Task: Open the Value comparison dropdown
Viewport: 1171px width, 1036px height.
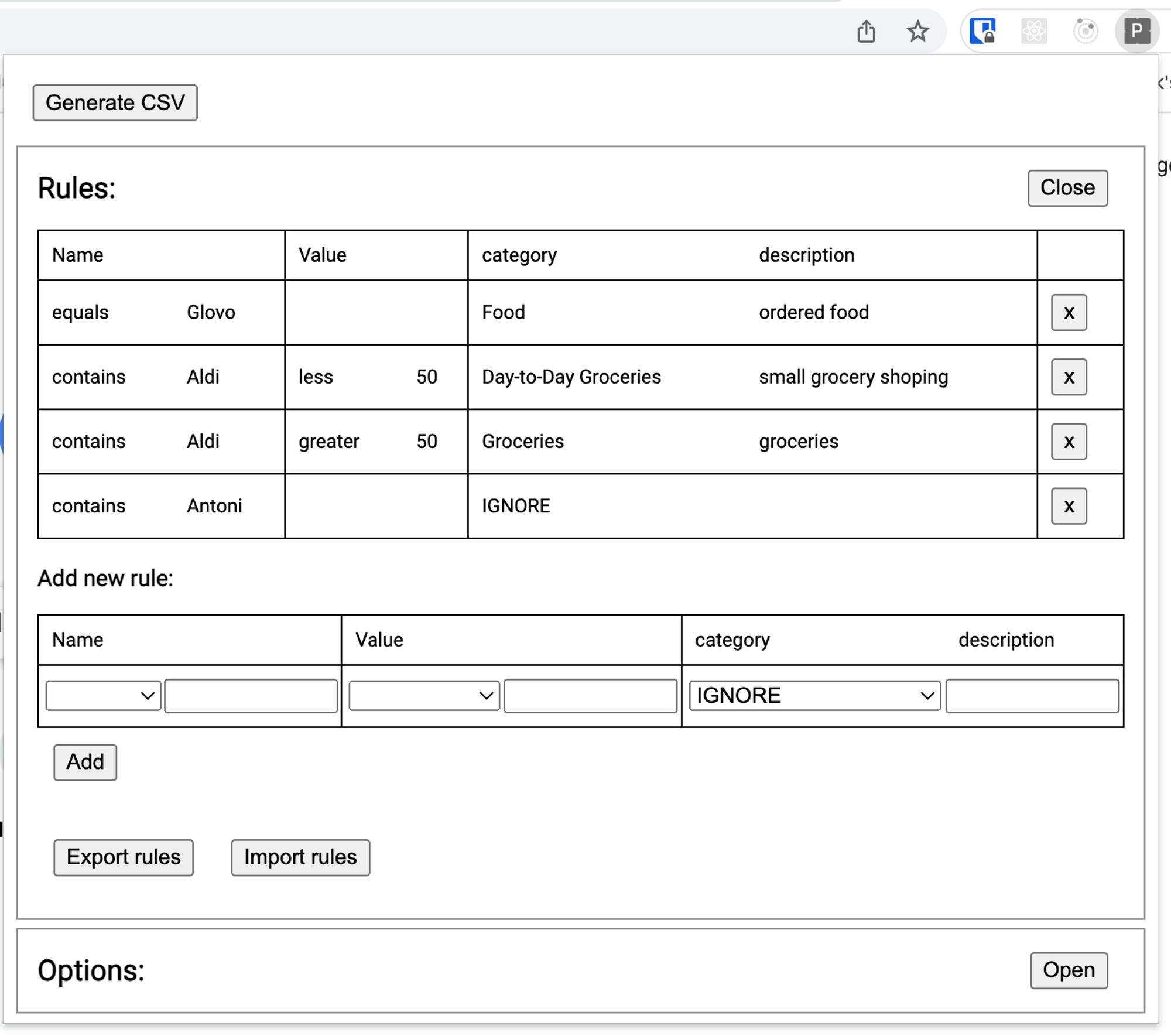Action: (424, 696)
